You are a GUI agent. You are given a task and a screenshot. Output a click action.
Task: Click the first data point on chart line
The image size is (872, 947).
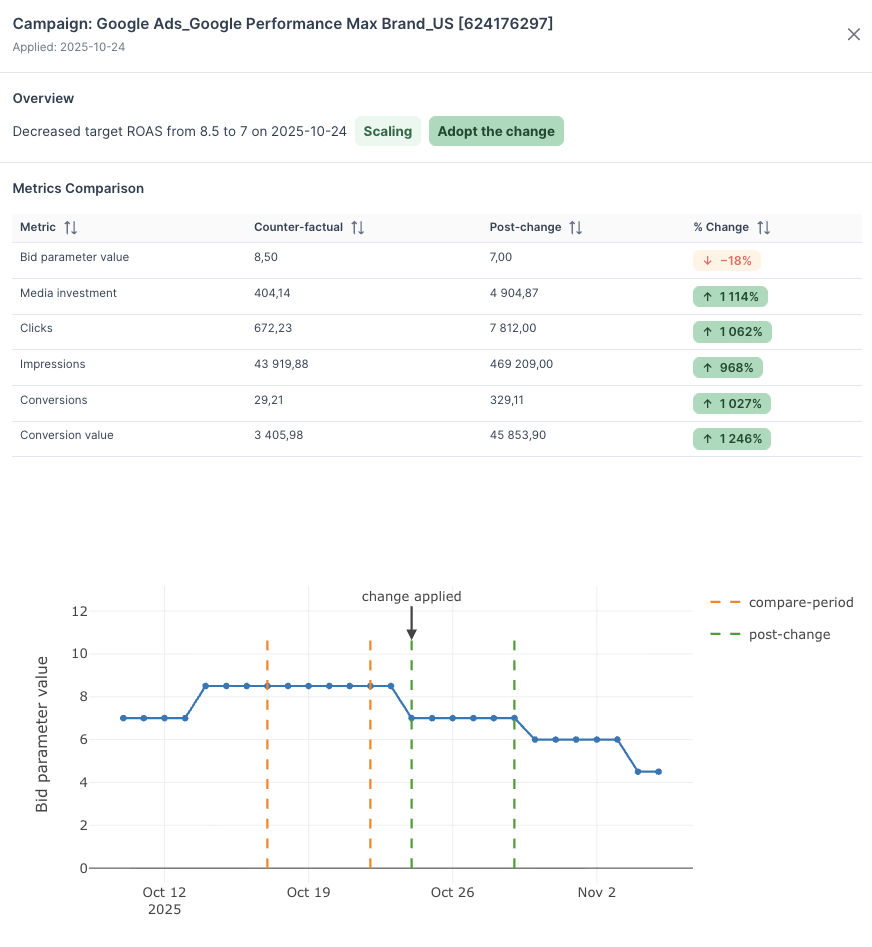tap(123, 718)
